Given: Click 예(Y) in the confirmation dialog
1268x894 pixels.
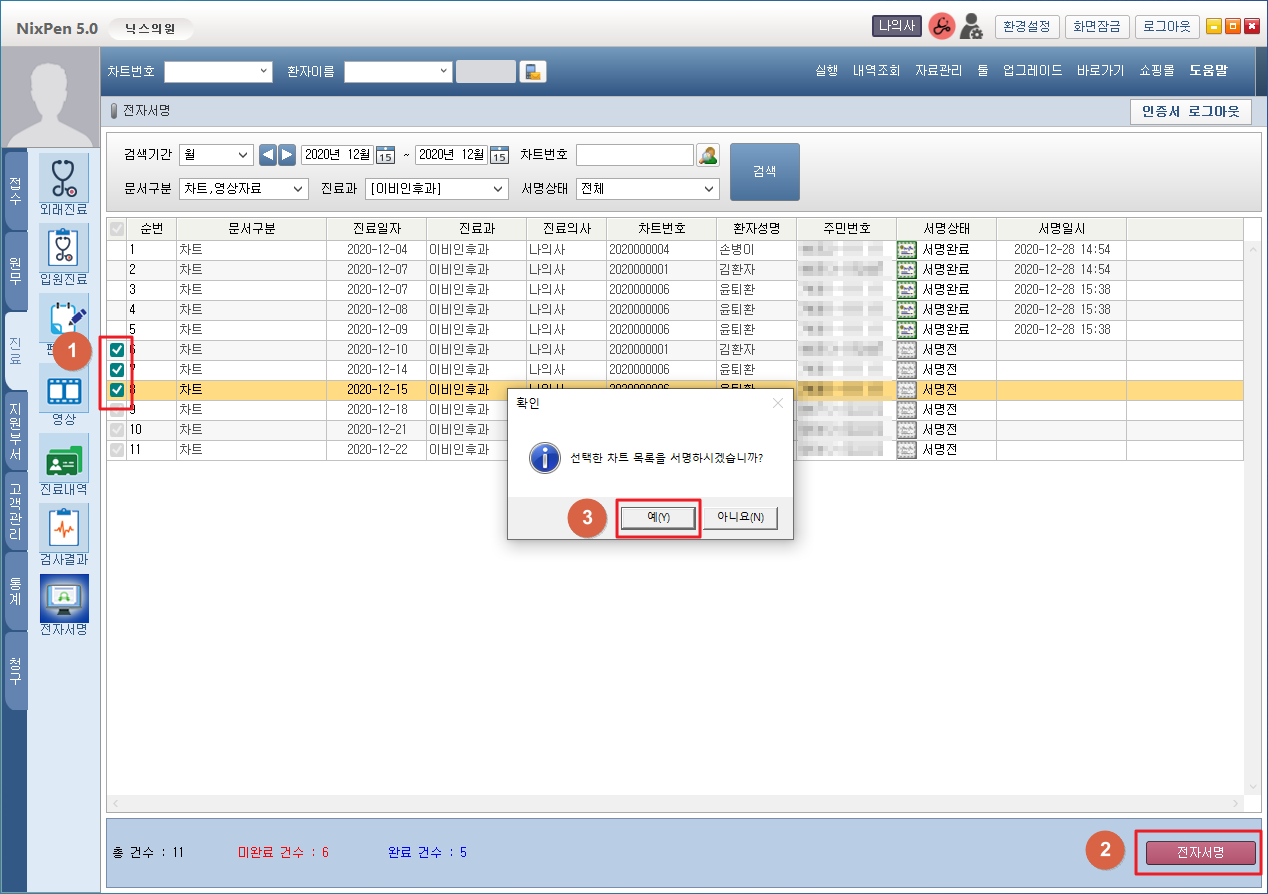Looking at the screenshot, I should point(657,517).
